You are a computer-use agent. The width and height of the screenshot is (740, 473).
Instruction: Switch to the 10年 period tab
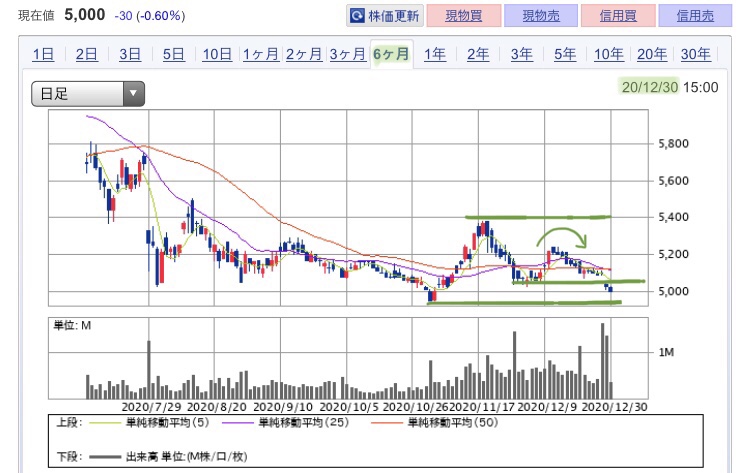pyautogui.click(x=608, y=54)
